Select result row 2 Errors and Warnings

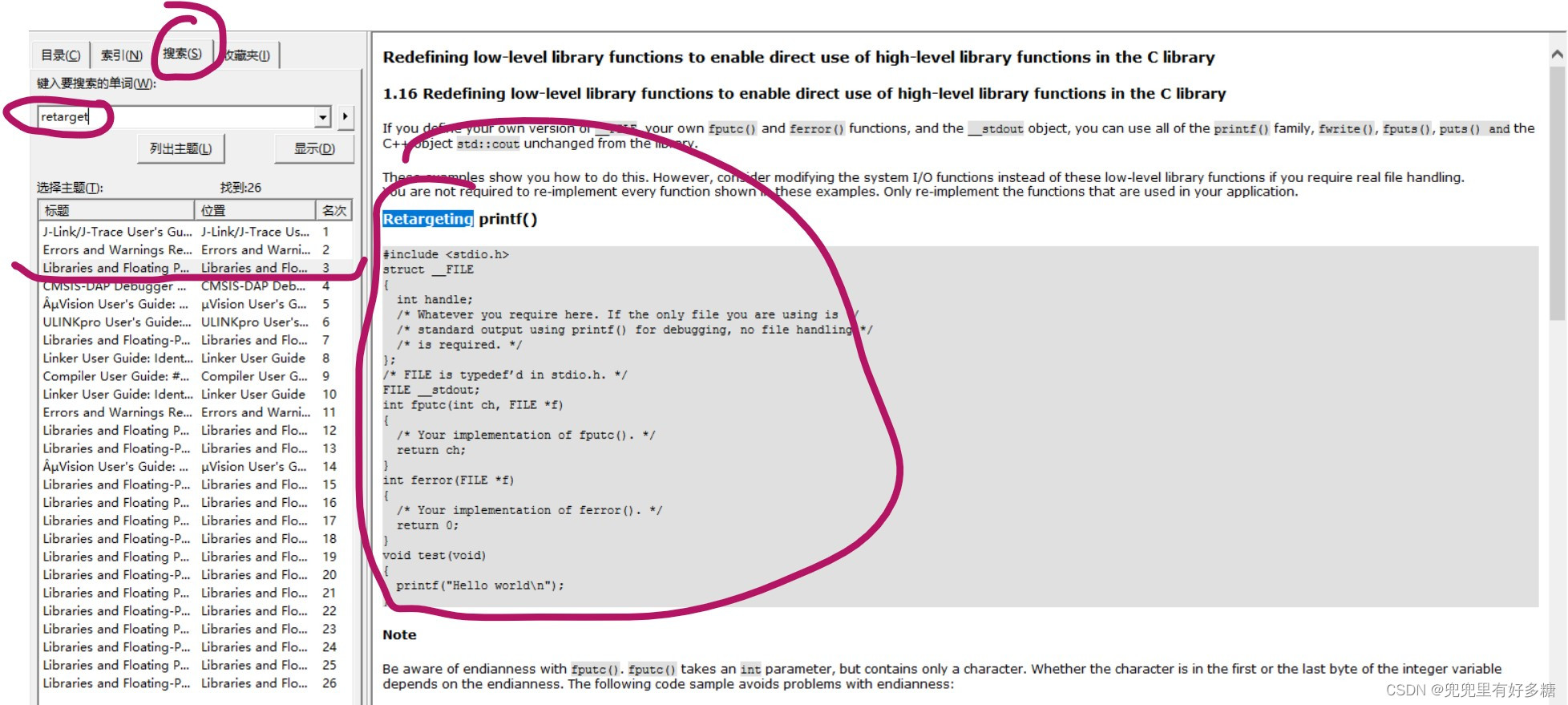pyautogui.click(x=195, y=249)
